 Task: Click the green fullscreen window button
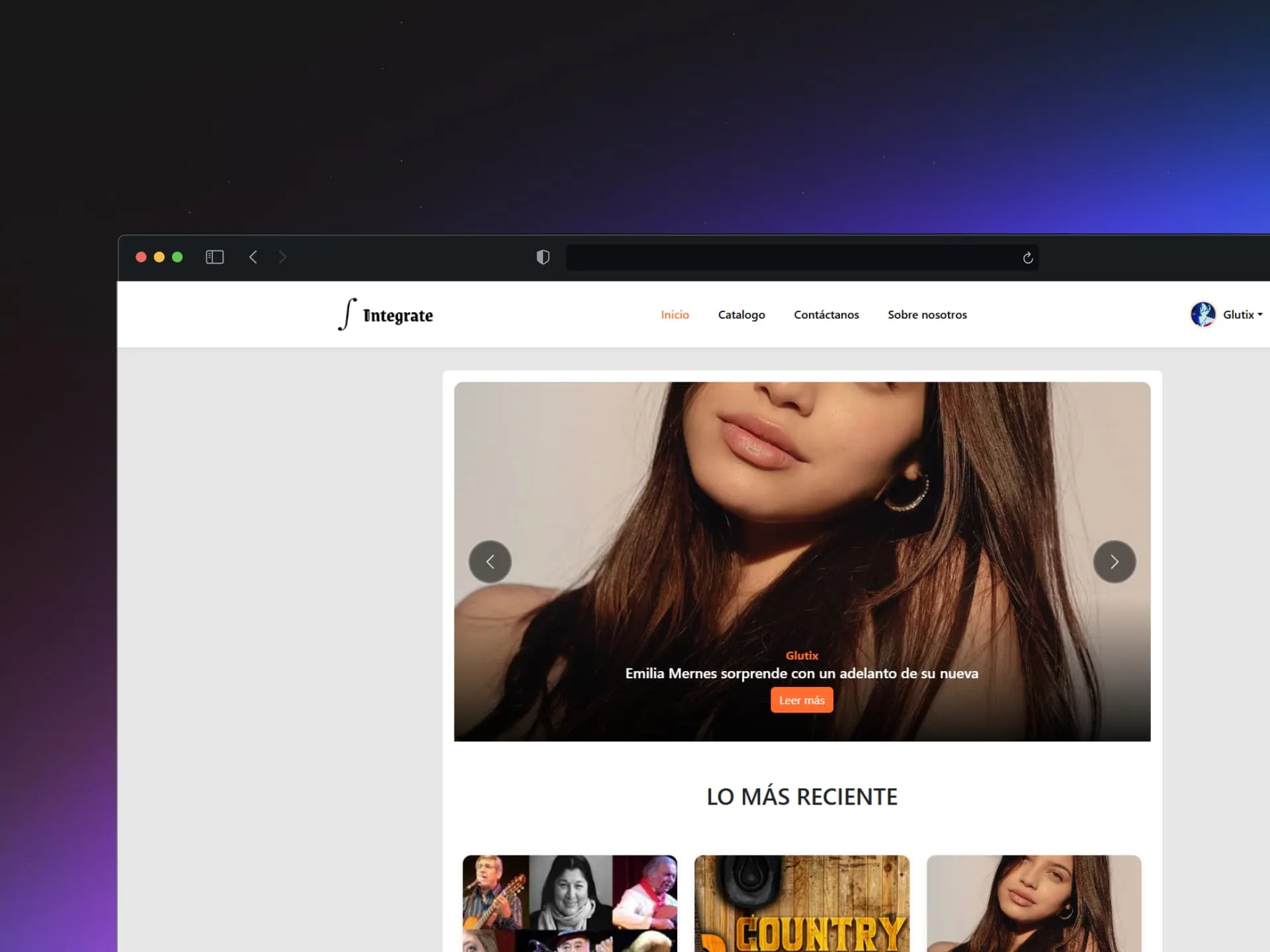[x=177, y=257]
